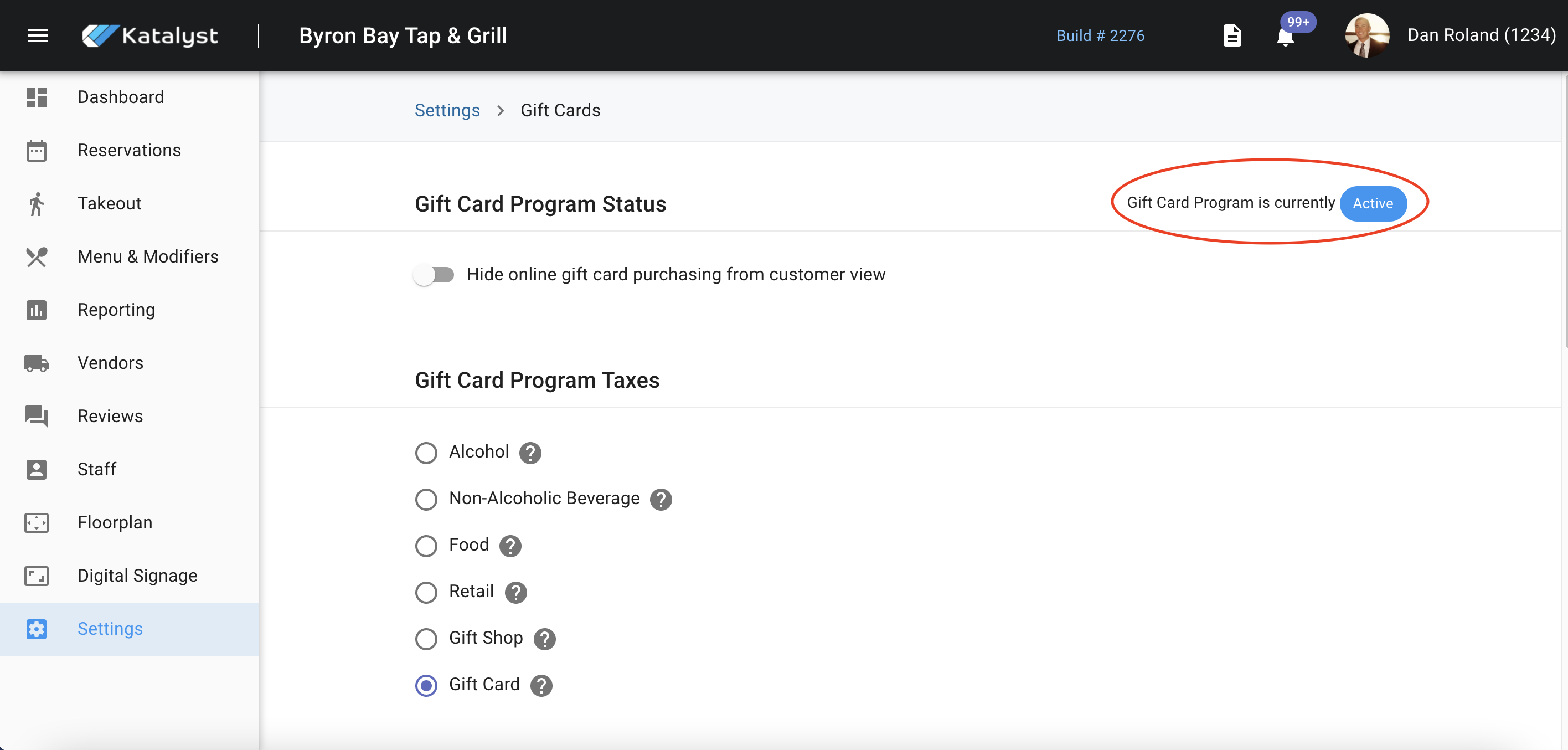Open the hamburger menu icon
Screen dimensions: 1568x750
(x=37, y=35)
